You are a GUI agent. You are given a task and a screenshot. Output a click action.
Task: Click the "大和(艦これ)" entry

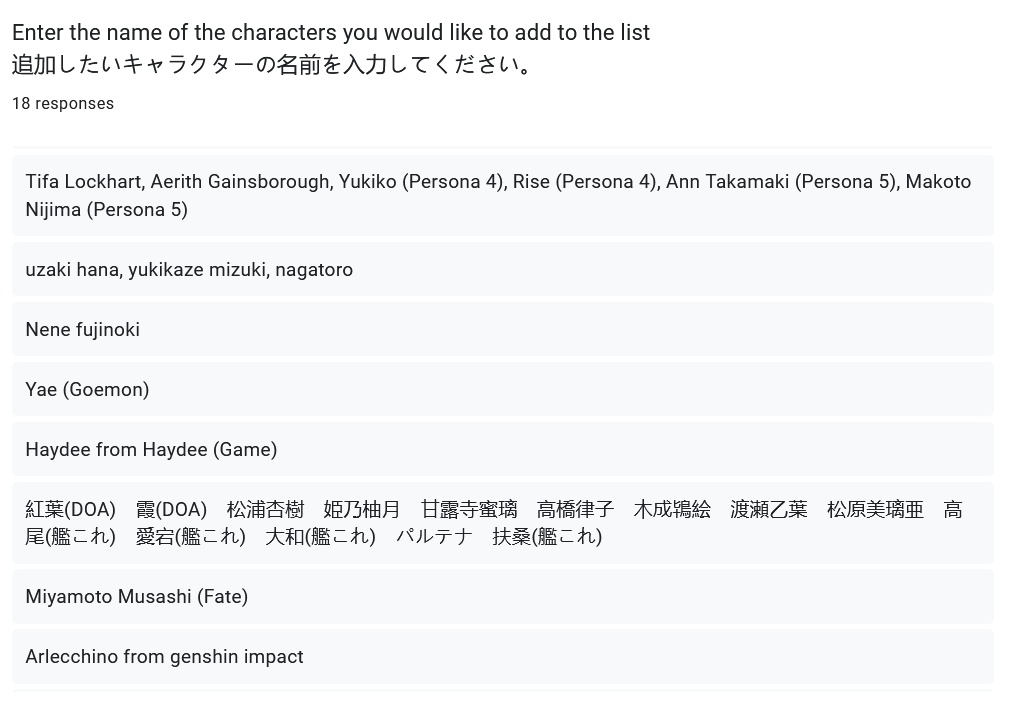pyautogui.click(x=320, y=537)
